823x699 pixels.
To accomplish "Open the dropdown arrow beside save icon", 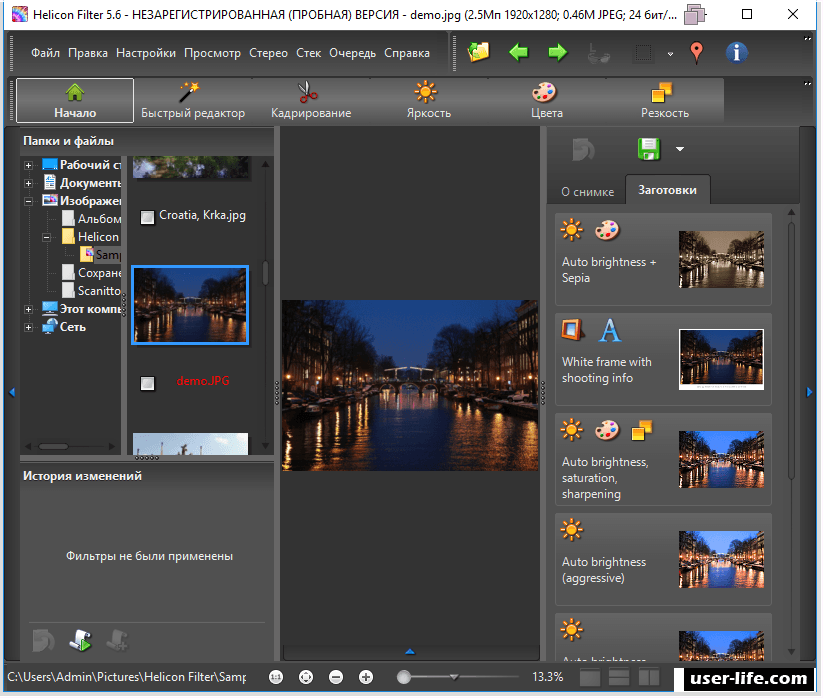I will click(x=680, y=149).
